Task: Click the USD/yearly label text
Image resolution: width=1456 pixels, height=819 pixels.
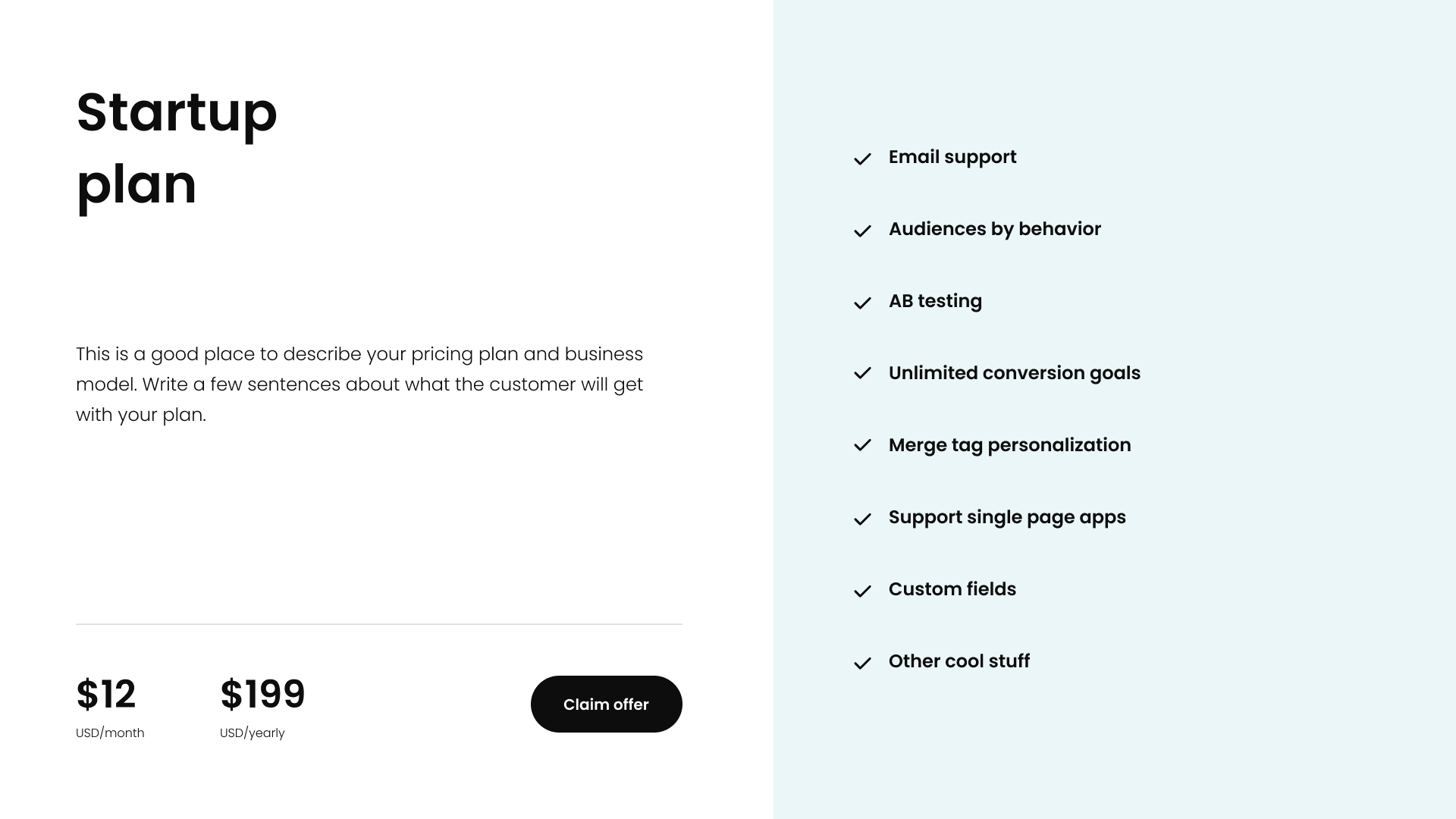Action: click(x=252, y=733)
